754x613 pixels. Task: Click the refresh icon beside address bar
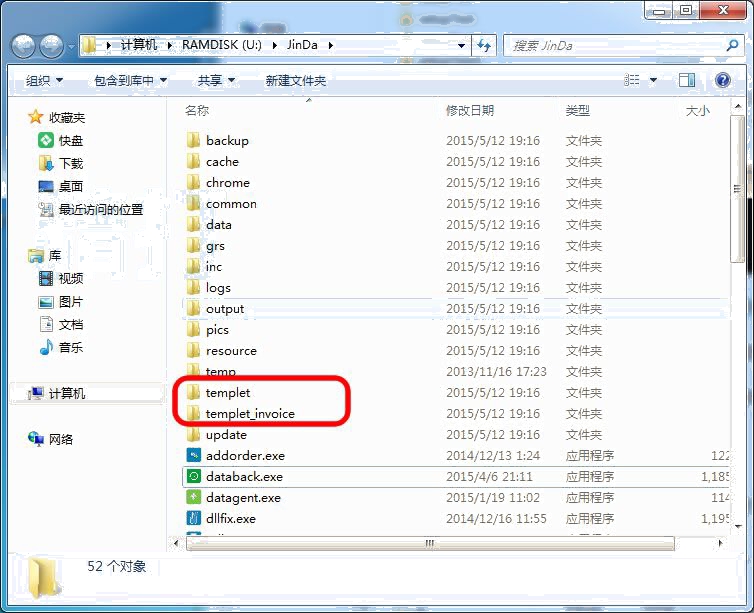[485, 46]
